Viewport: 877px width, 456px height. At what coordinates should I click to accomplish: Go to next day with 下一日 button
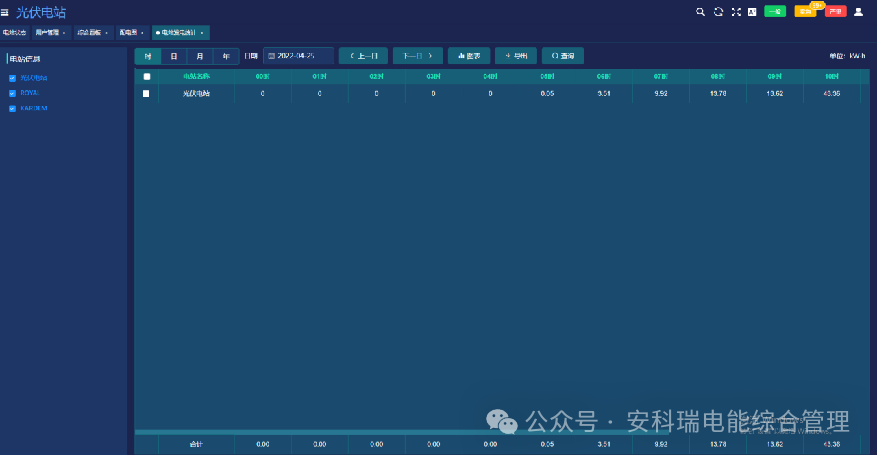click(417, 56)
